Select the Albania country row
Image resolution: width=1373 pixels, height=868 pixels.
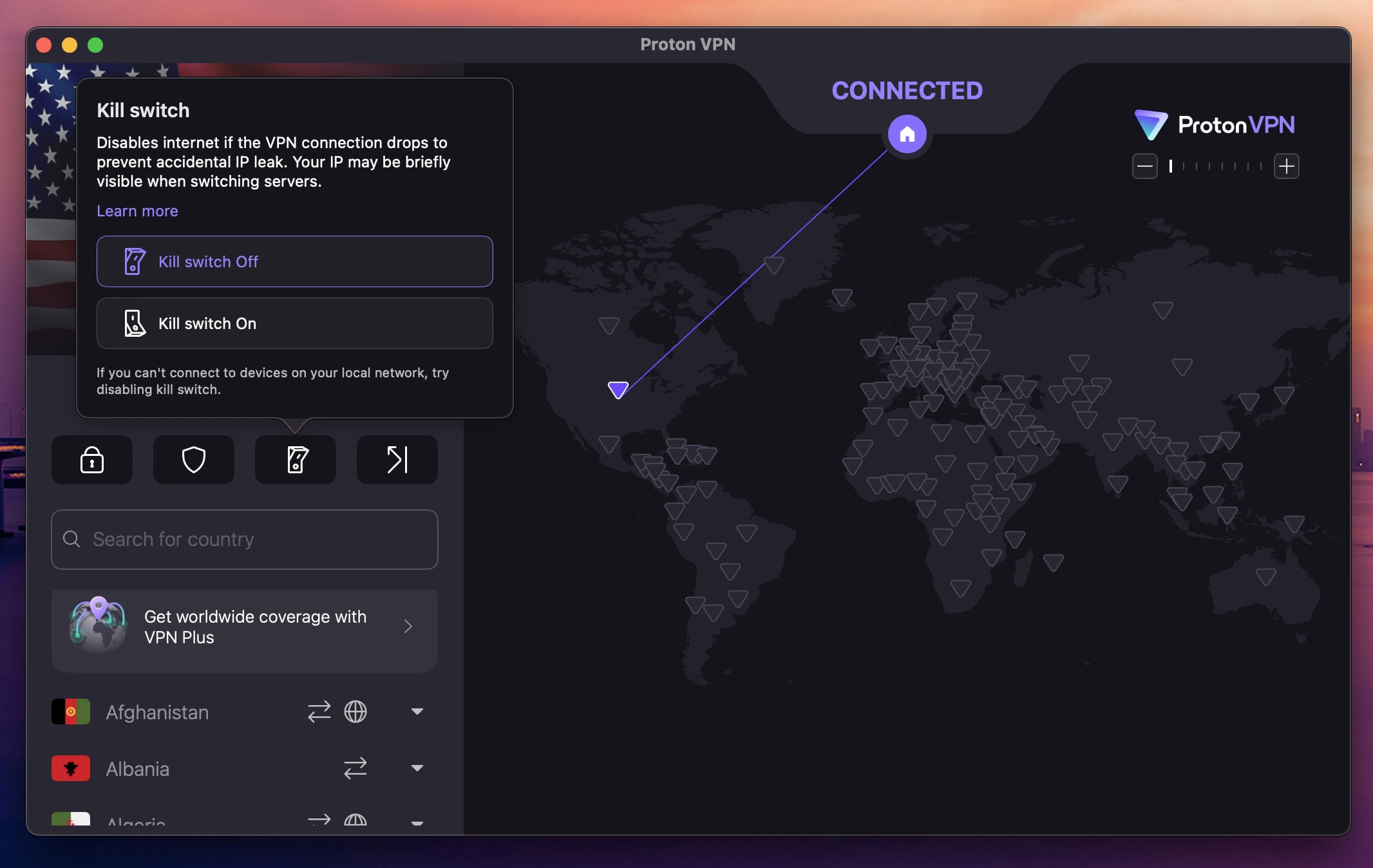[245, 768]
